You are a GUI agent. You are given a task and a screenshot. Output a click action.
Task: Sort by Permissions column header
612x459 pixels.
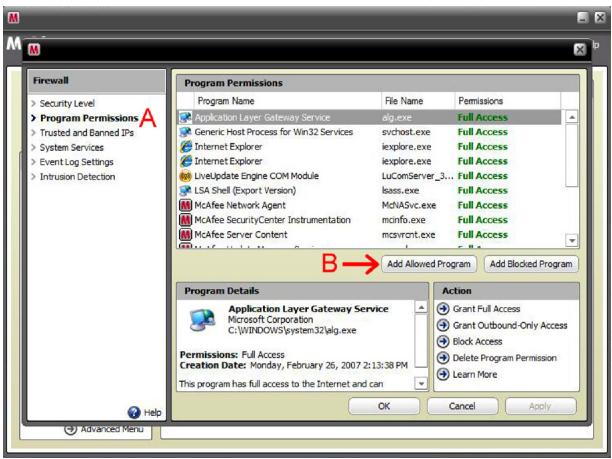(x=508, y=101)
